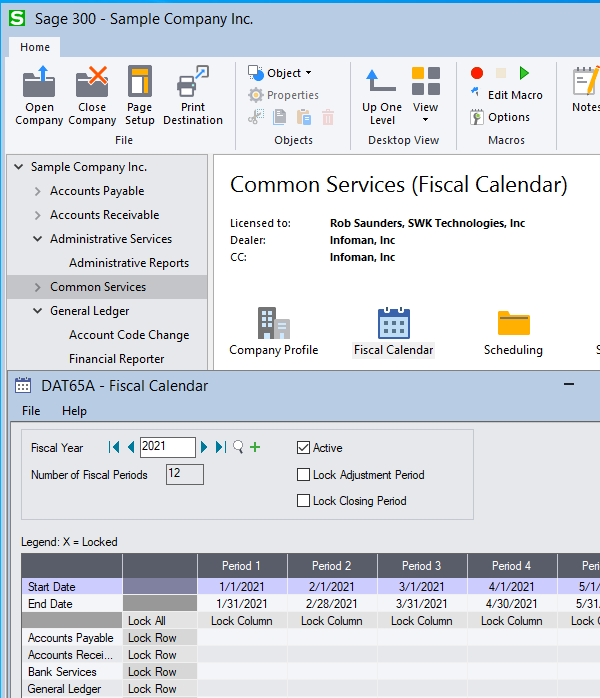Minimize the Fiscal Calendar window
The height and width of the screenshot is (698, 600).
569,384
